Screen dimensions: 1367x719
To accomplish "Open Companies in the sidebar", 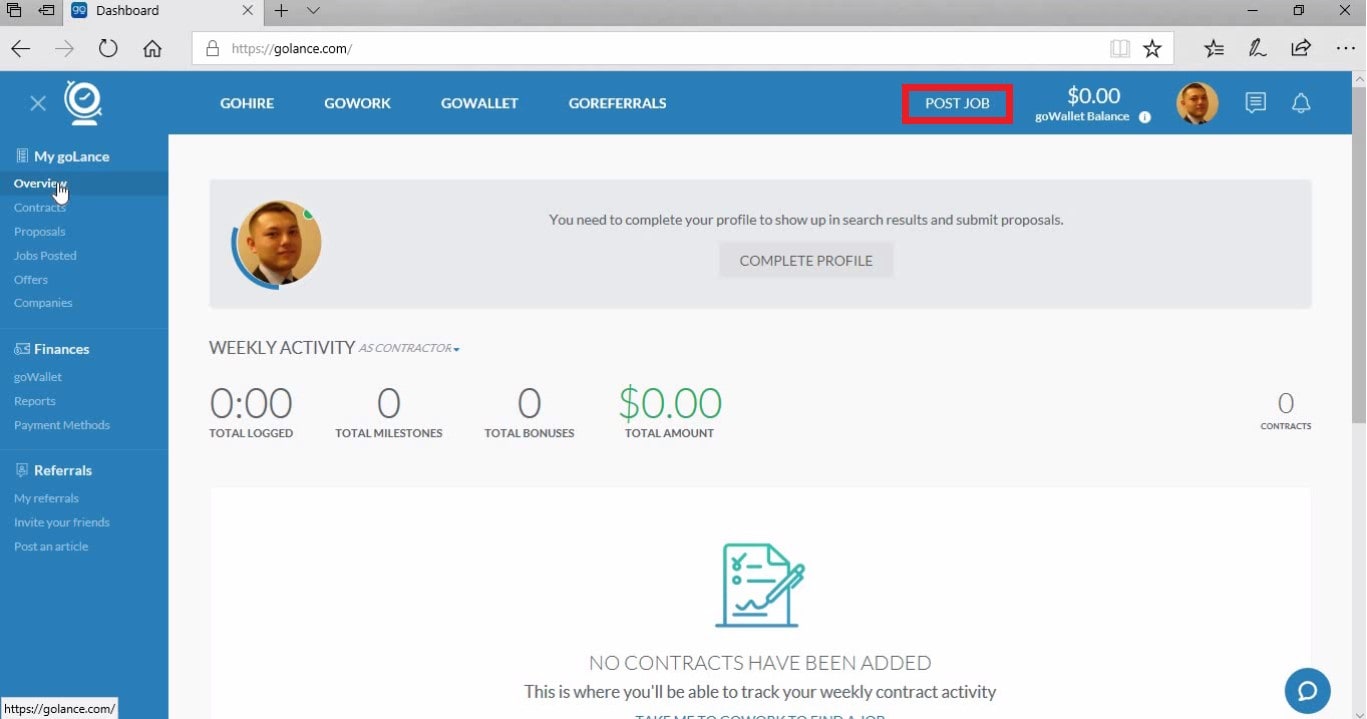I will [x=43, y=302].
